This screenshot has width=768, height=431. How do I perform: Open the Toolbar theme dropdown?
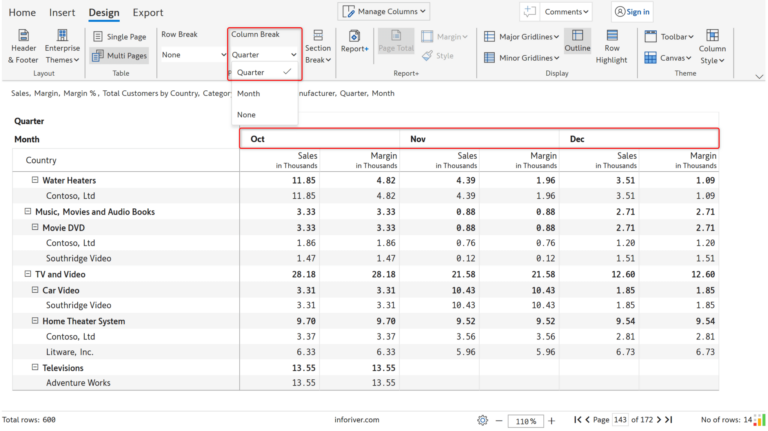click(669, 37)
